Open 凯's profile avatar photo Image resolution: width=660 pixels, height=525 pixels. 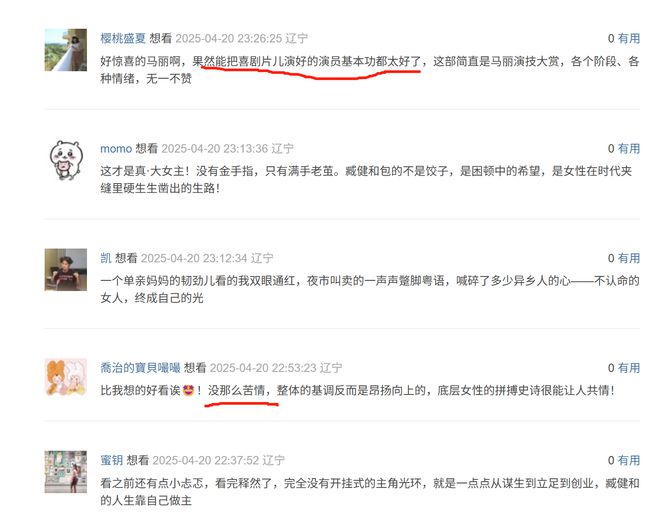(66, 269)
